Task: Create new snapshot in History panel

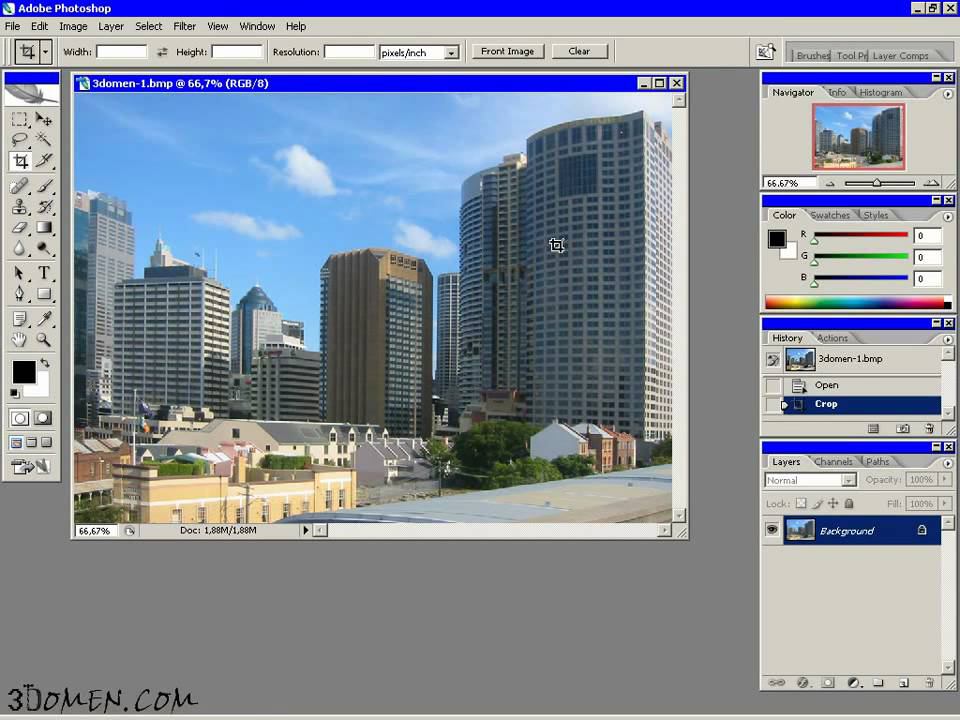Action: tap(903, 428)
